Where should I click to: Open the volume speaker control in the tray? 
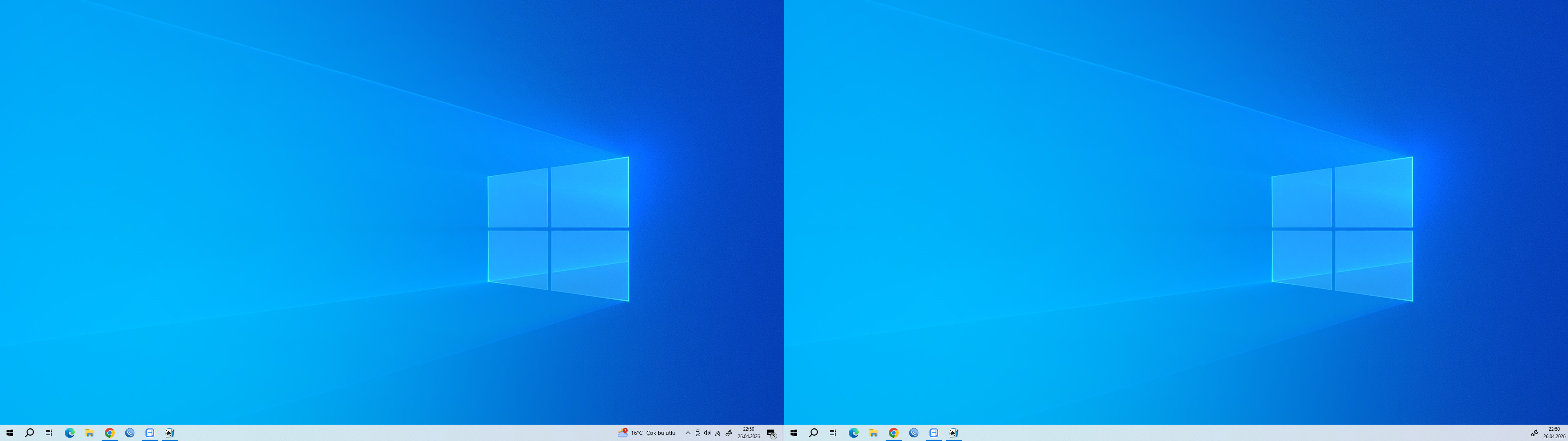pos(707,433)
